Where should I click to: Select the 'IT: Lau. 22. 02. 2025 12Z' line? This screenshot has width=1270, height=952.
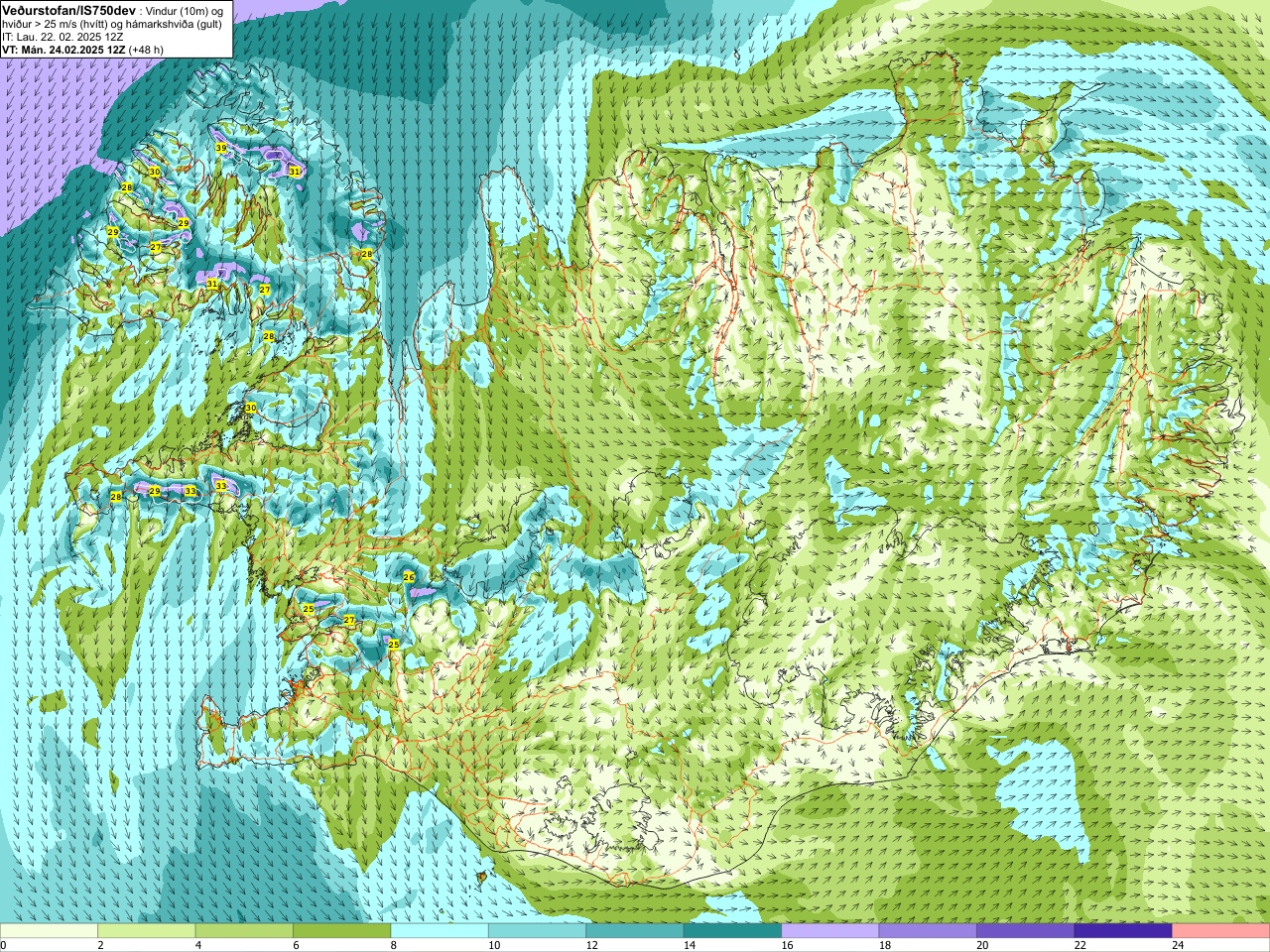point(63,37)
